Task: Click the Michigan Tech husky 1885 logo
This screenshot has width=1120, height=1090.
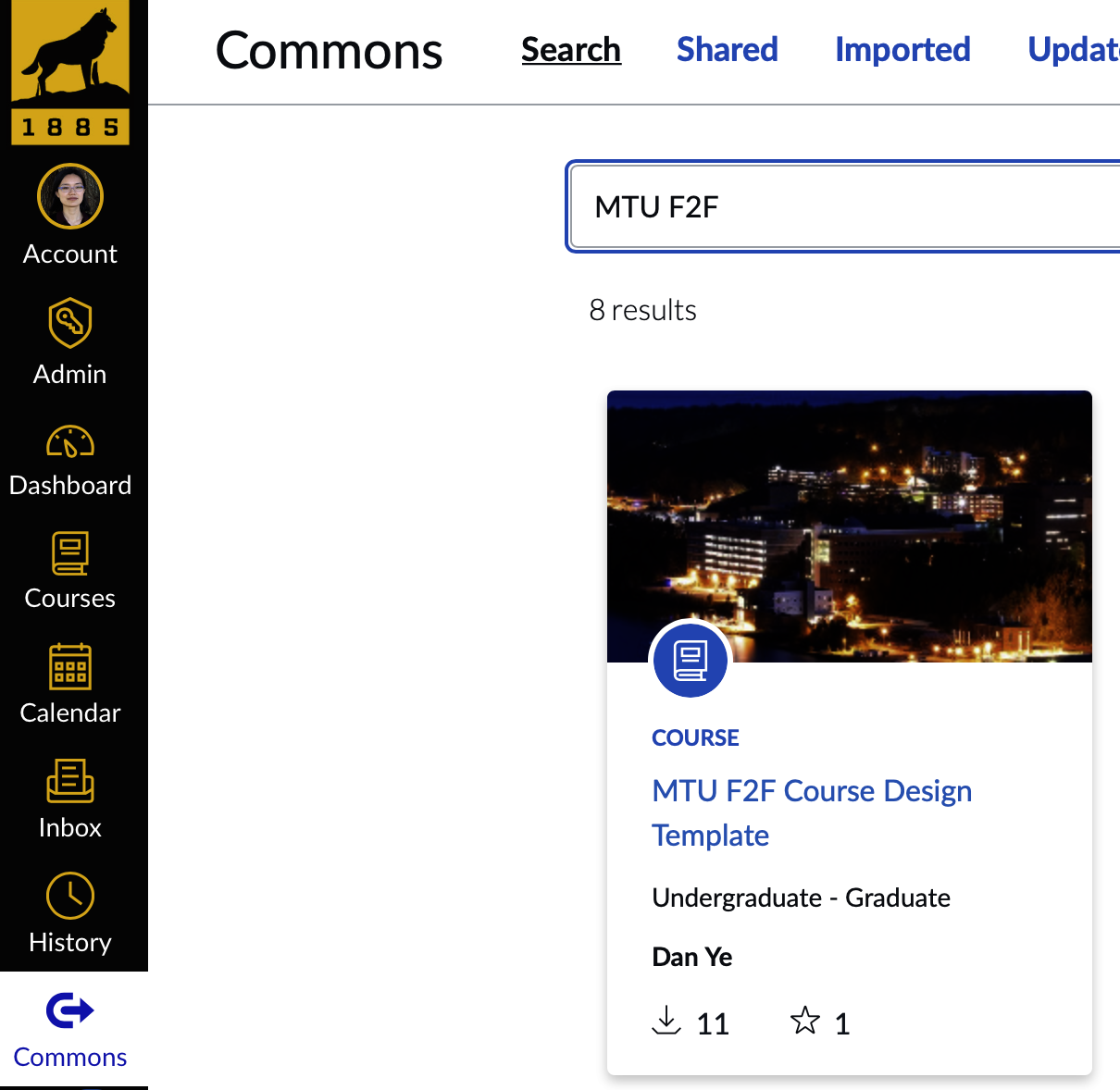Action: pyautogui.click(x=70, y=73)
